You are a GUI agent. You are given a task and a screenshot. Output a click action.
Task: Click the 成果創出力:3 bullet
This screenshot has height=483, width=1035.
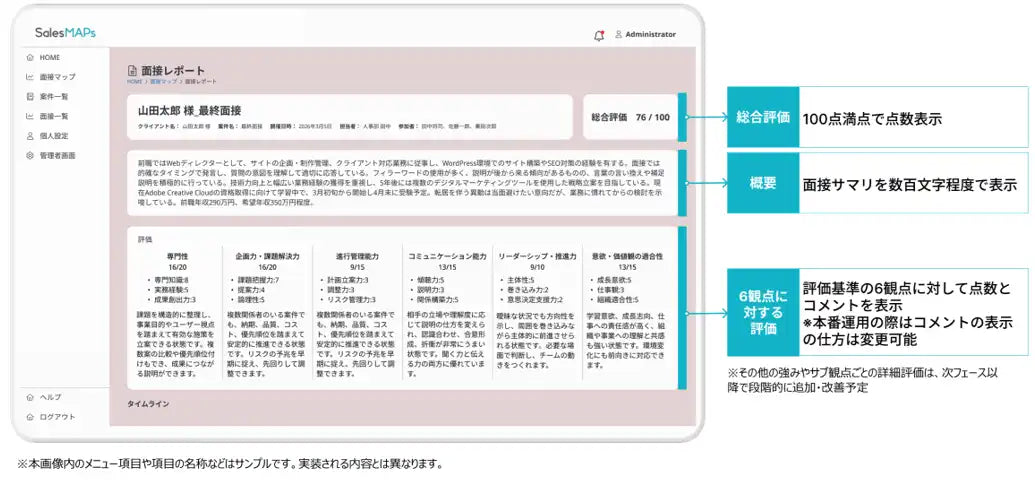pyautogui.click(x=175, y=300)
